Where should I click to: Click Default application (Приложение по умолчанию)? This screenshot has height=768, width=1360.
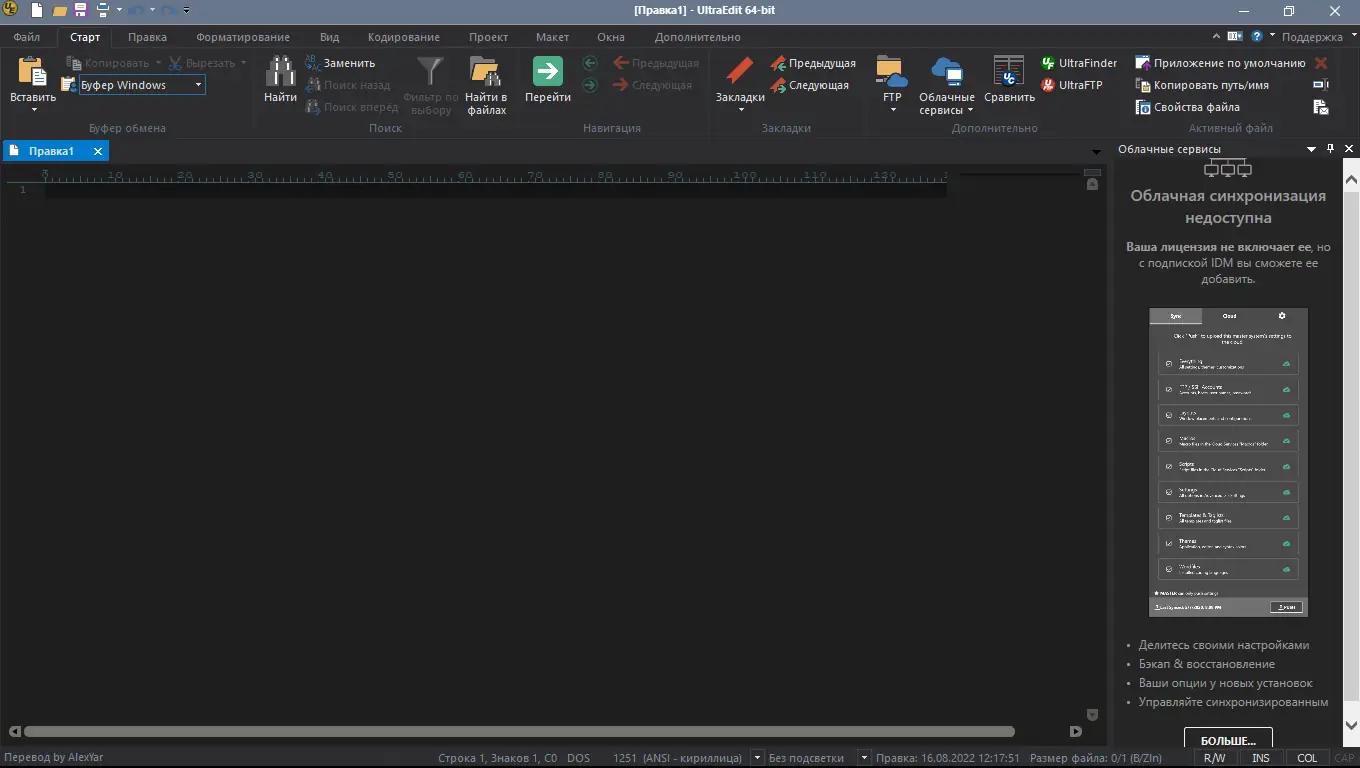coord(1220,63)
